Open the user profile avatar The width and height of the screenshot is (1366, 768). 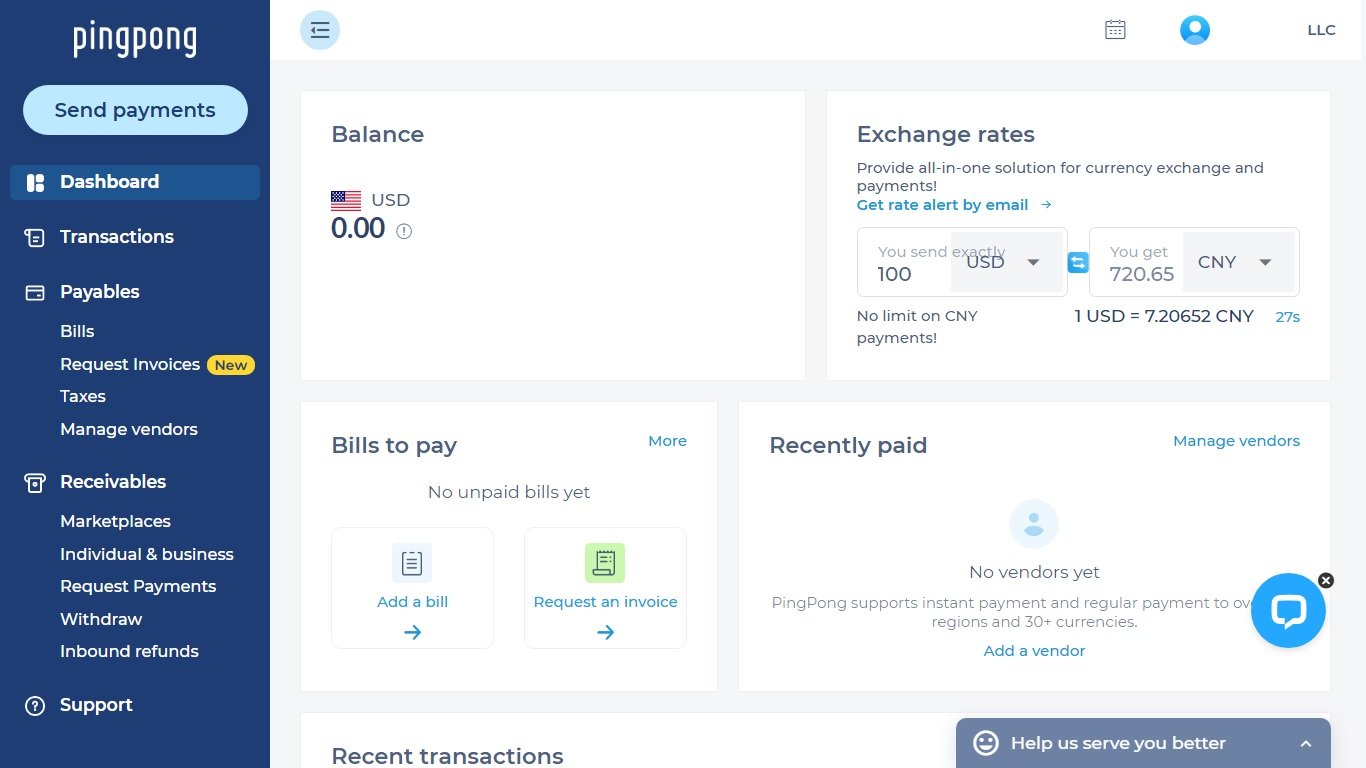[x=1195, y=30]
